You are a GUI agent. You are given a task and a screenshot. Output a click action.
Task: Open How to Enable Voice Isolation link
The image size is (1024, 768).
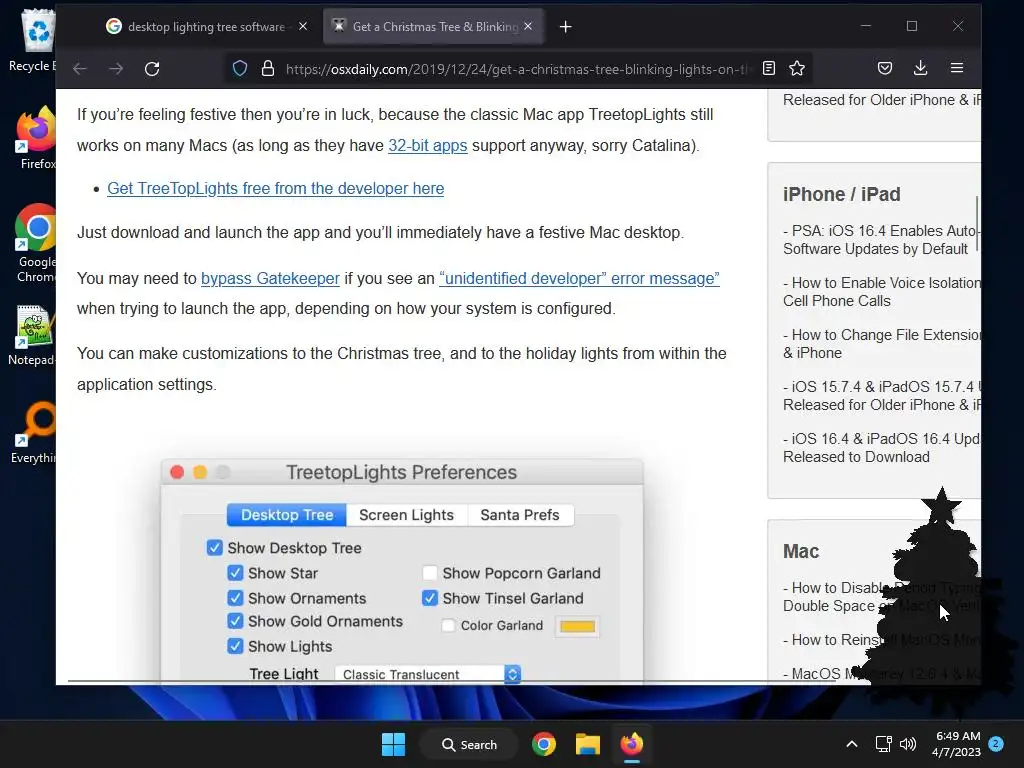pos(882,292)
